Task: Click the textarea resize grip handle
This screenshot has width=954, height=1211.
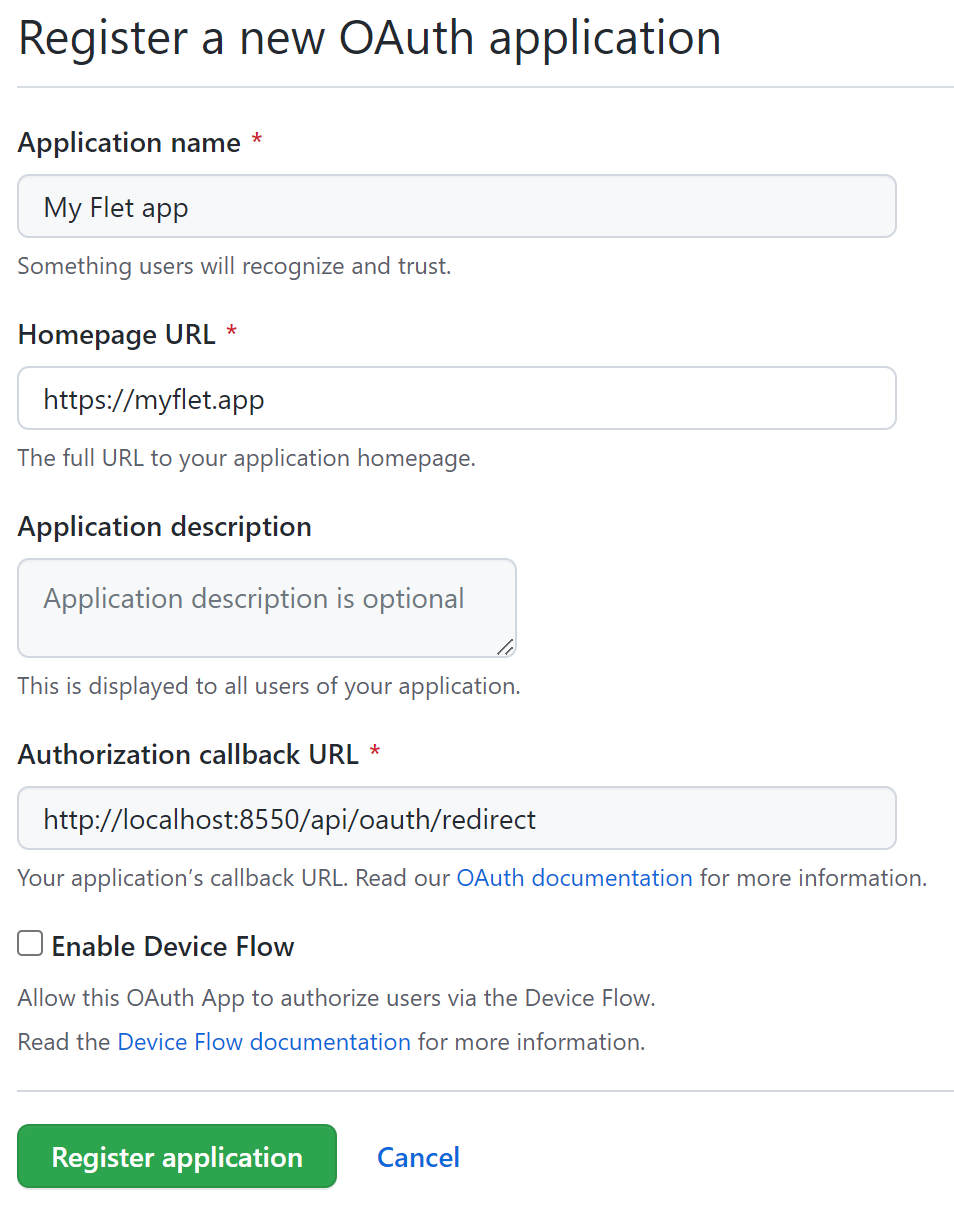Action: tap(507, 648)
